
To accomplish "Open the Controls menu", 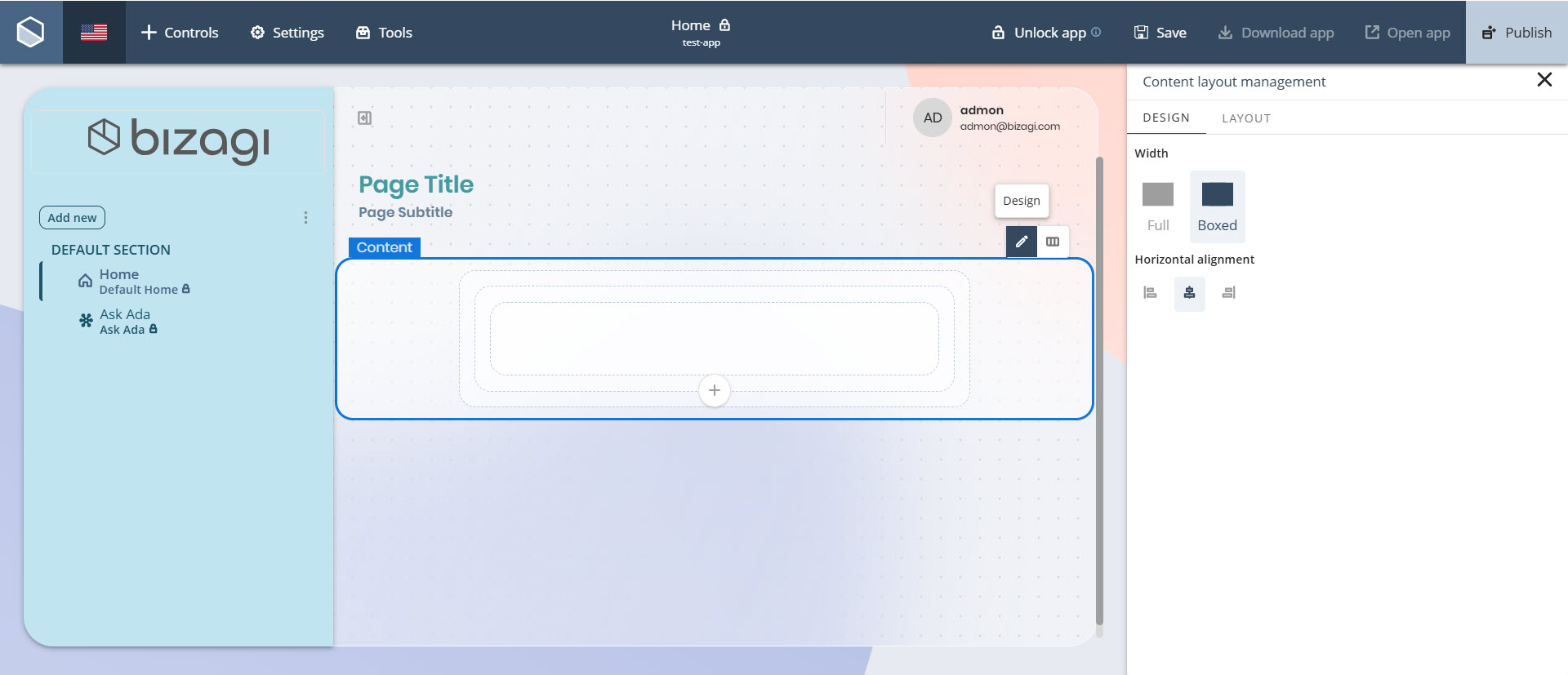I will pos(180,33).
